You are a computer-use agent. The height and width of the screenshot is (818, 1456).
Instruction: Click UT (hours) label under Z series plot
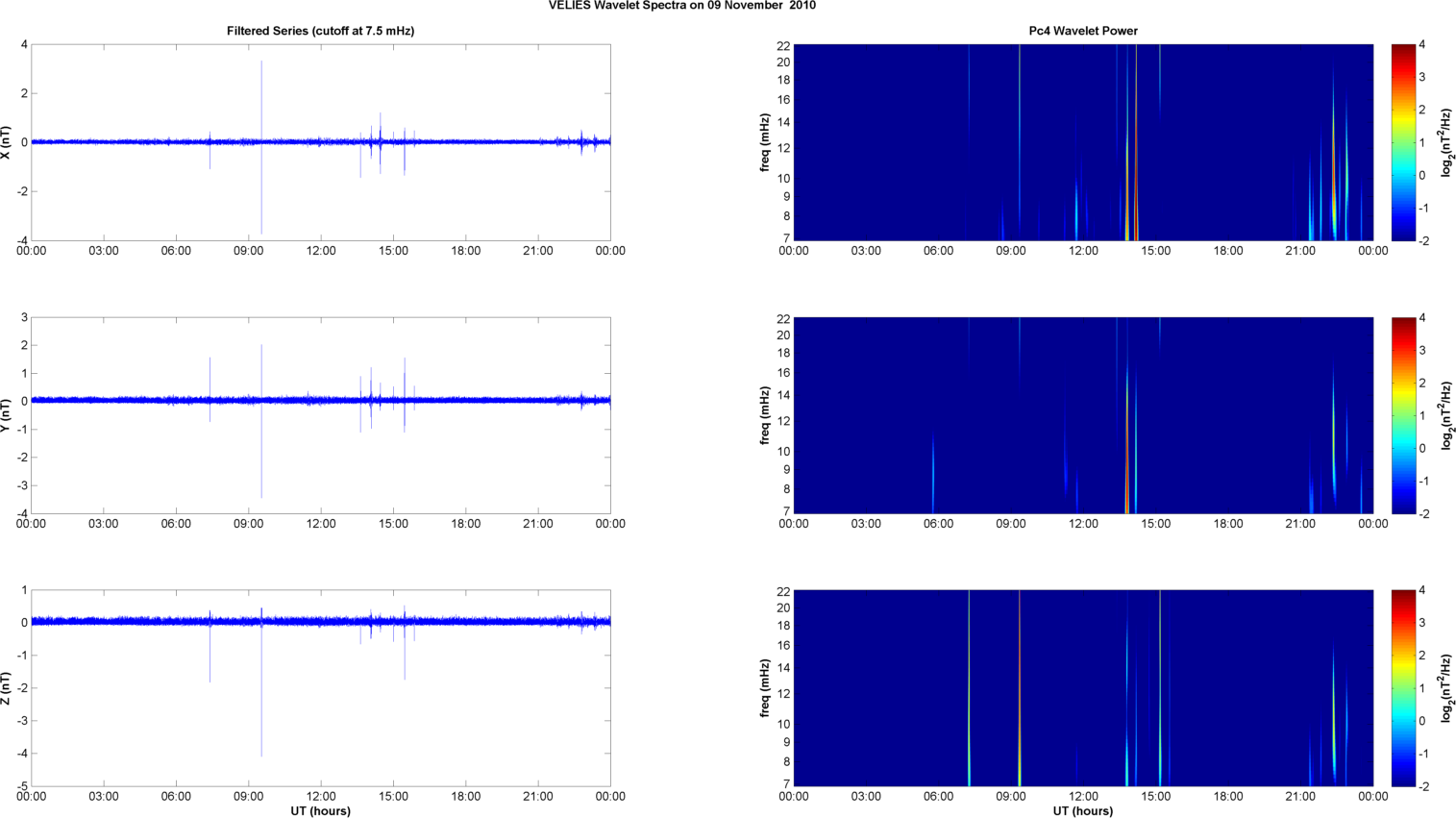click(320, 810)
